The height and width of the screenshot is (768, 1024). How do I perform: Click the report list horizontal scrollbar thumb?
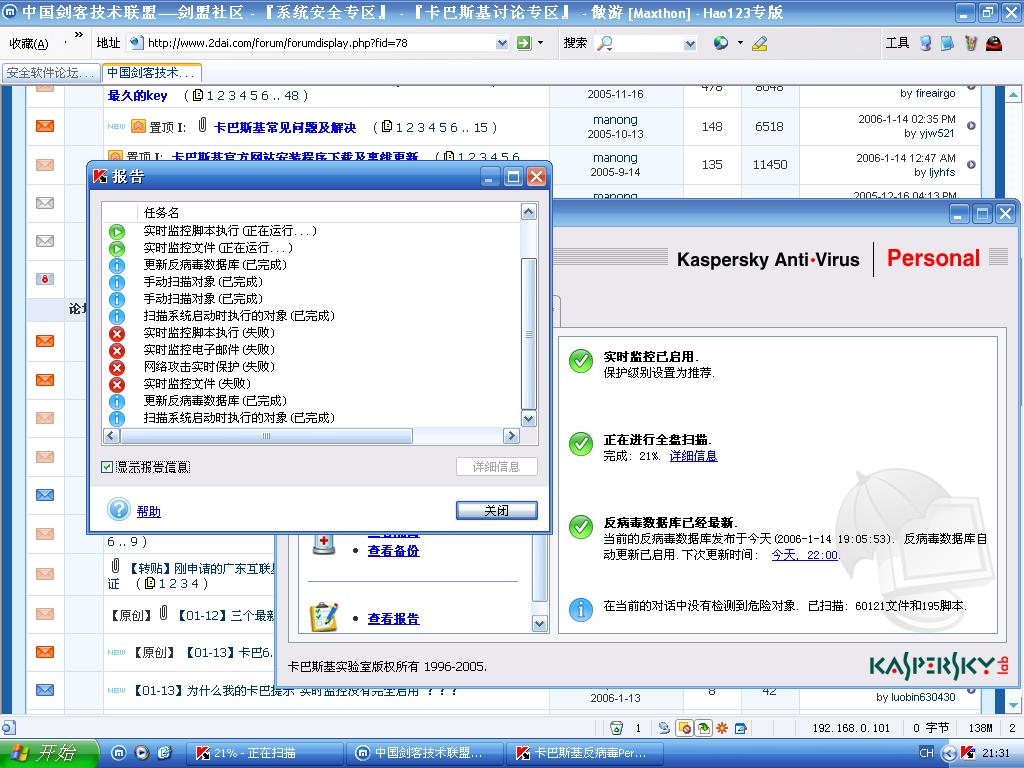click(266, 436)
